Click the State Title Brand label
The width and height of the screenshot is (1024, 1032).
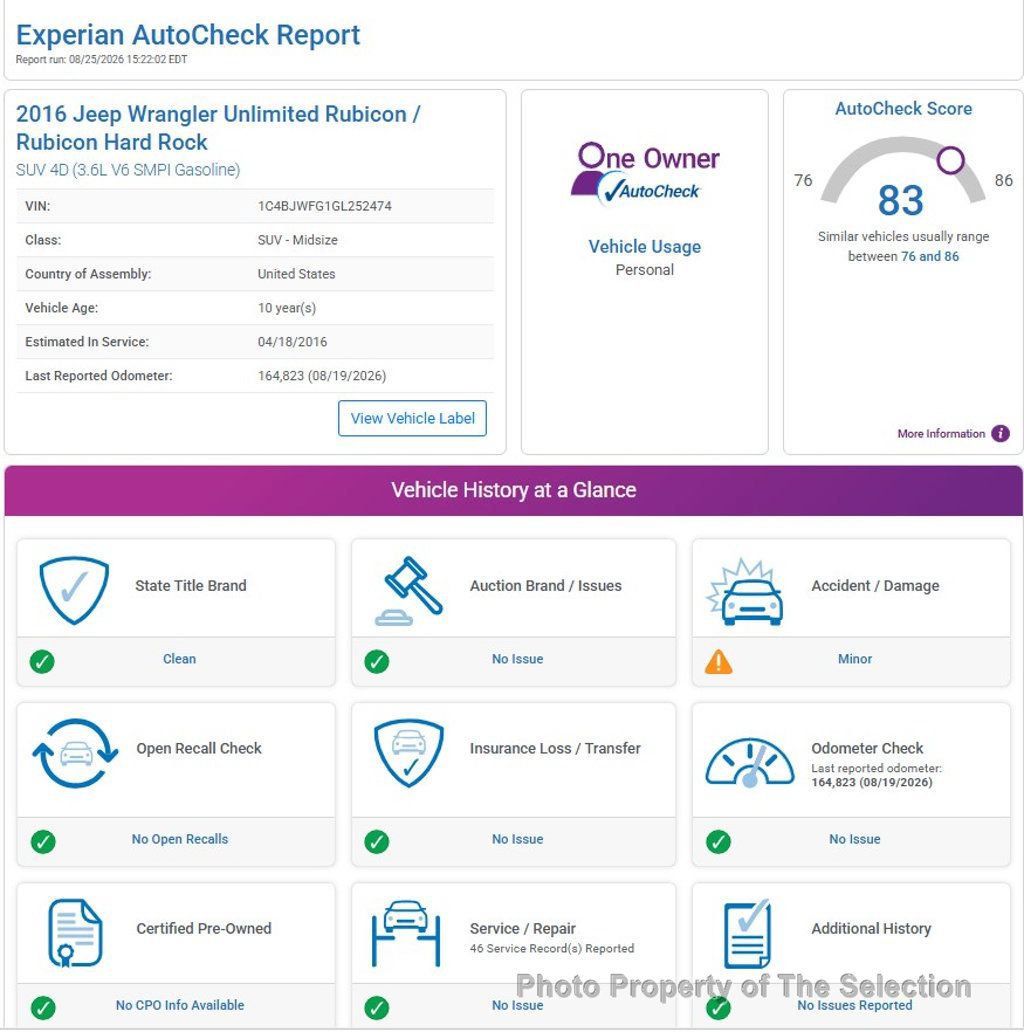click(x=191, y=586)
